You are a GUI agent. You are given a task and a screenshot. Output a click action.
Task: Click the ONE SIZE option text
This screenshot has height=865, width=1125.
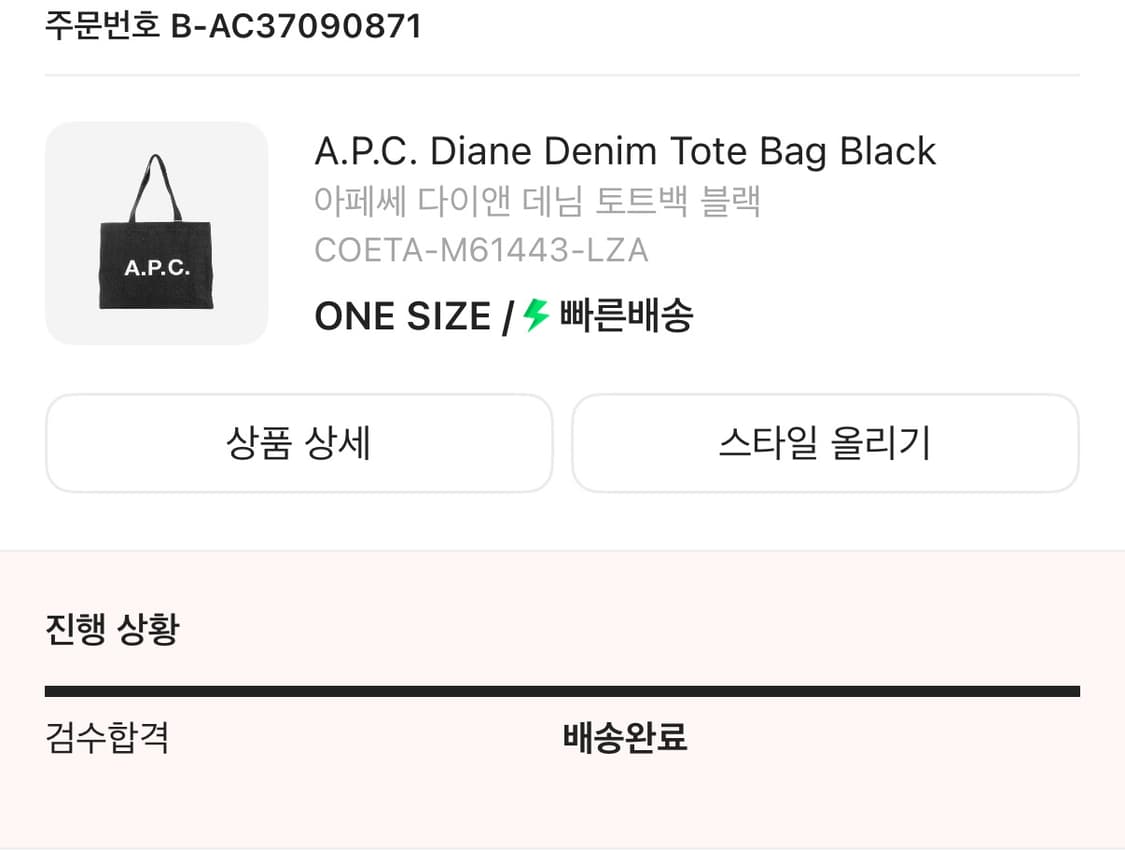click(402, 317)
